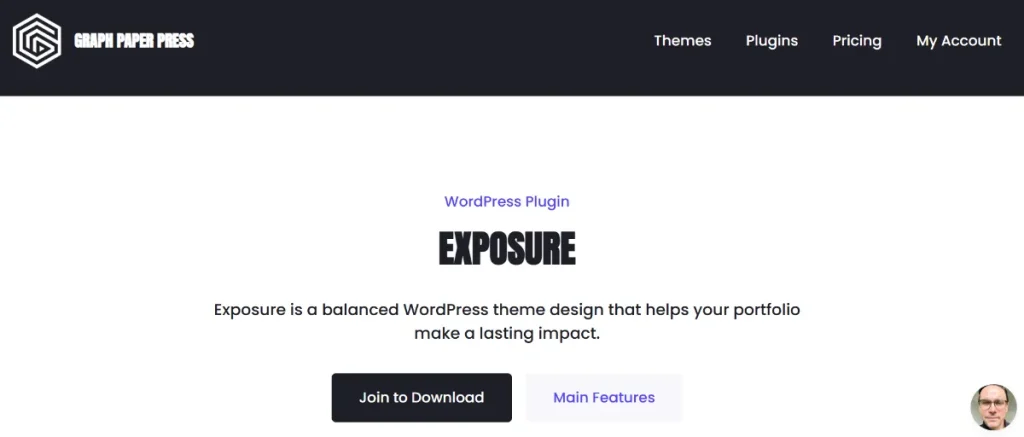Click the EXPOSURE heading title
Viewport: 1024px width, 437px height.
(x=507, y=249)
